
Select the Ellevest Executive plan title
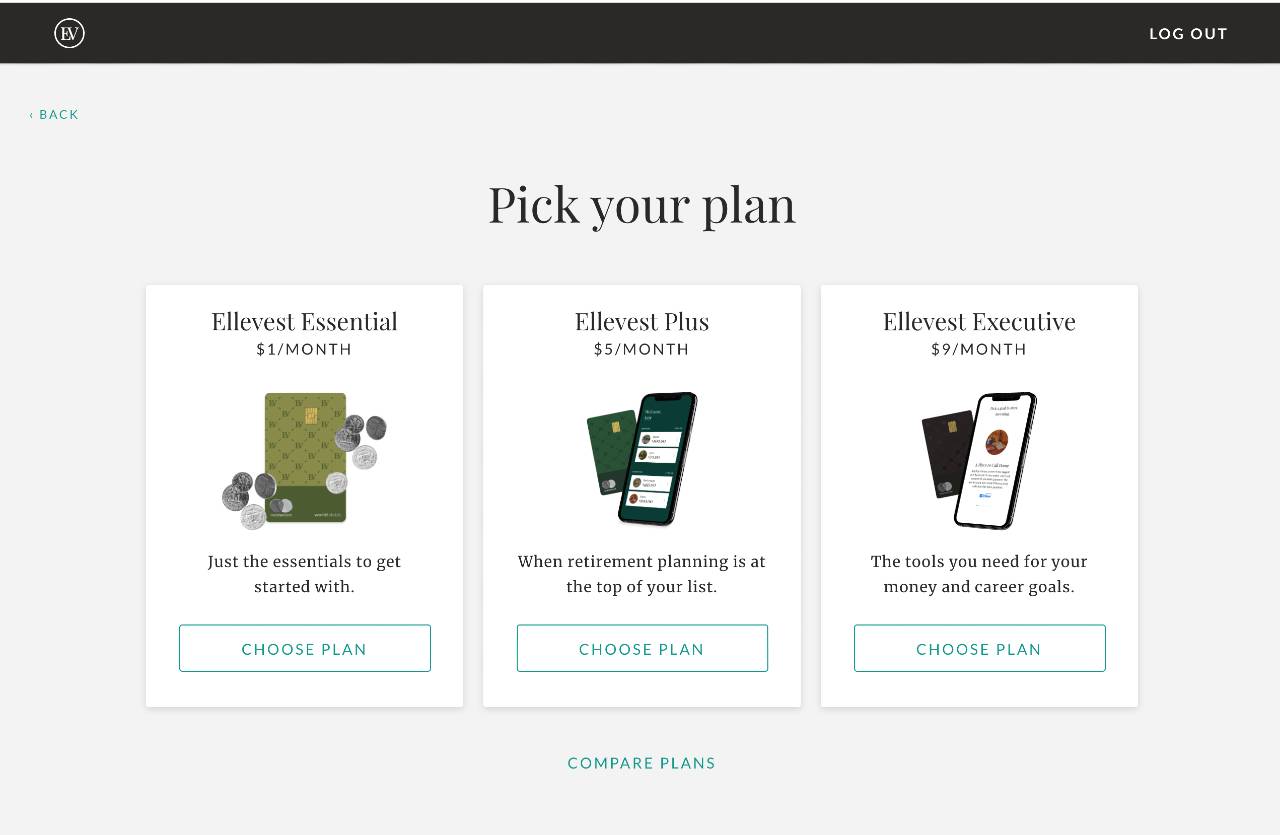(x=979, y=321)
